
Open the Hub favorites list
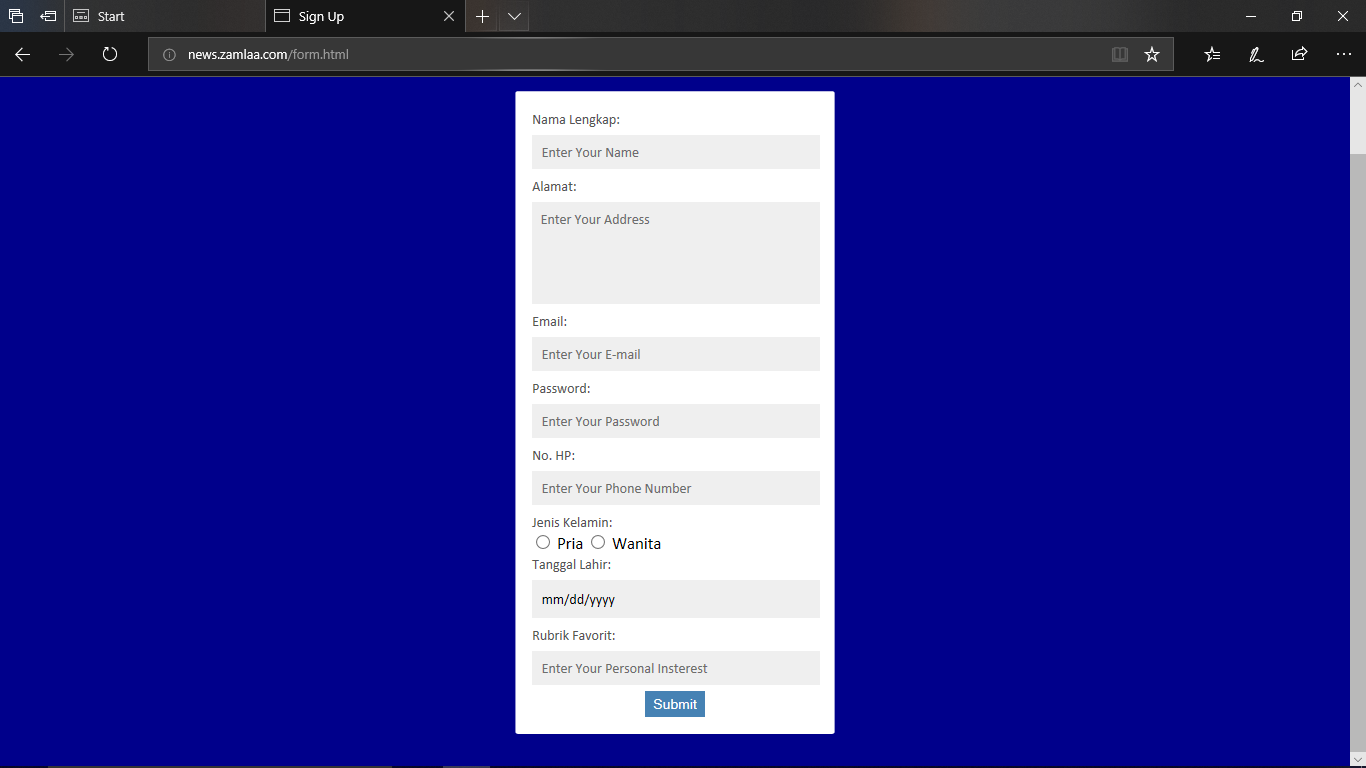(x=1211, y=54)
